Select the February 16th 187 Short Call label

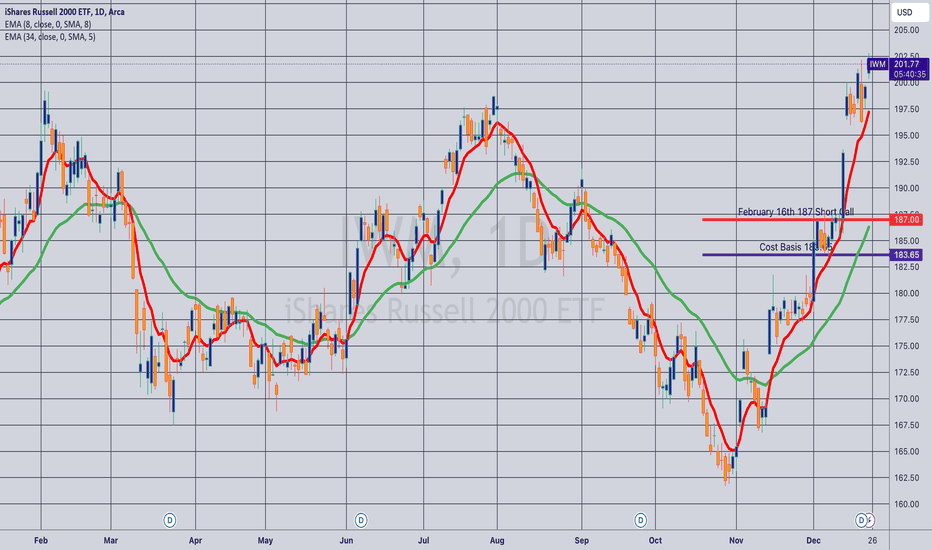(x=796, y=212)
